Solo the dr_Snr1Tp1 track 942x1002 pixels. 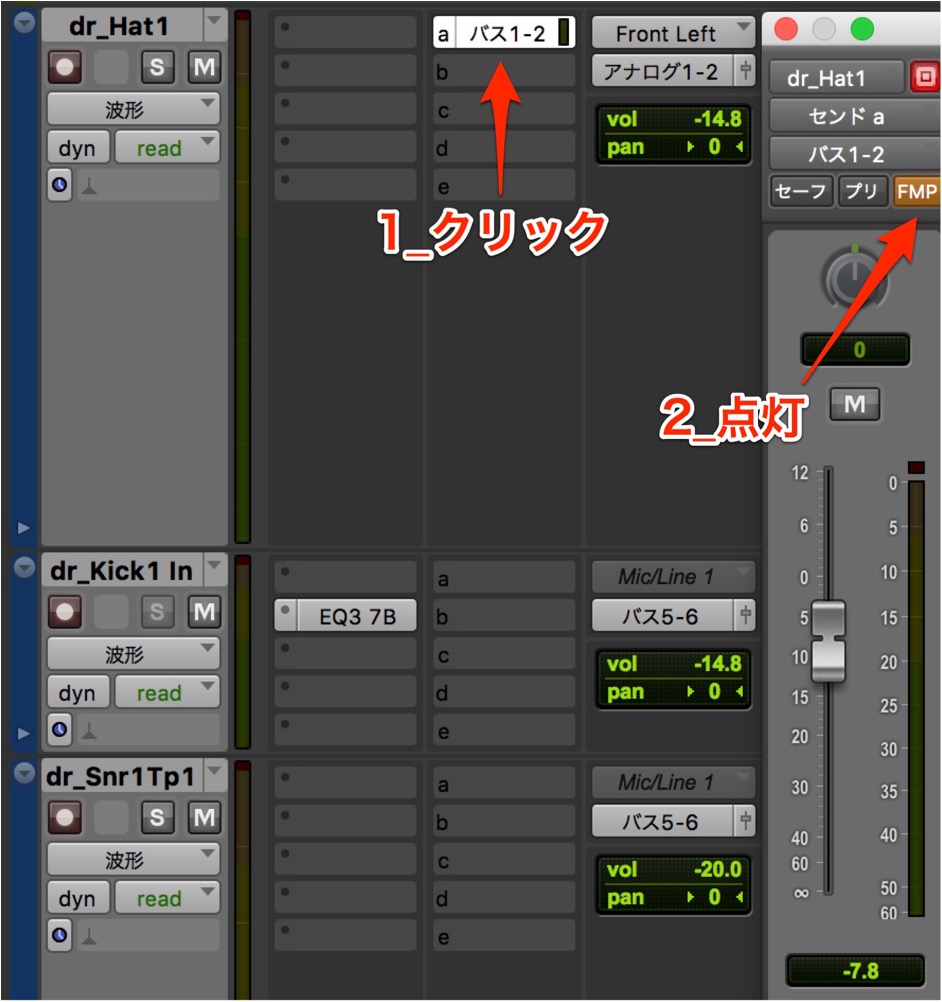[157, 817]
